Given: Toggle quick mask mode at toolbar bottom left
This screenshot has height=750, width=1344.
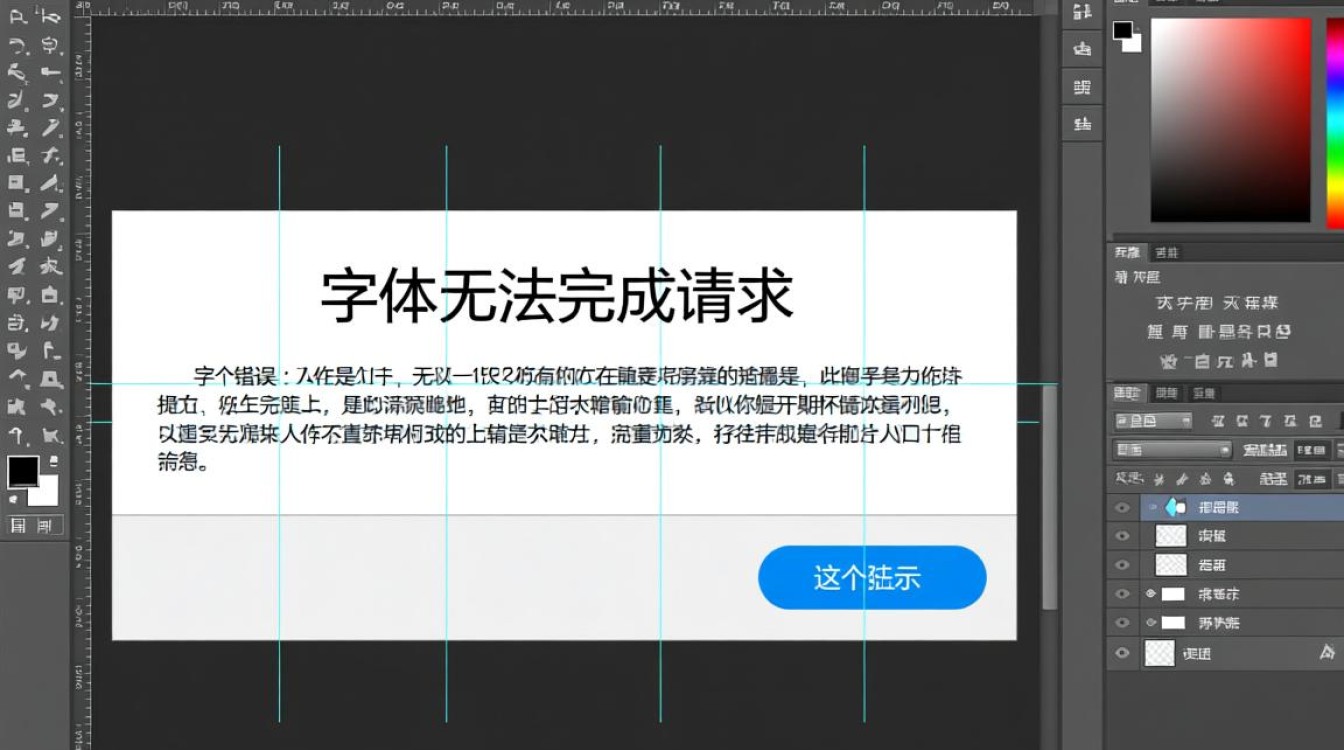Looking at the screenshot, I should click(19, 525).
